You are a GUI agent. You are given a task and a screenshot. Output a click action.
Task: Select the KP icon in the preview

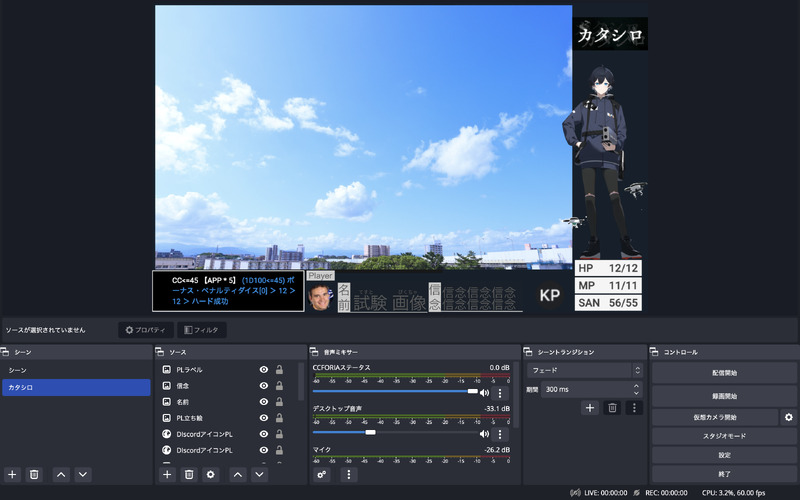pos(549,295)
